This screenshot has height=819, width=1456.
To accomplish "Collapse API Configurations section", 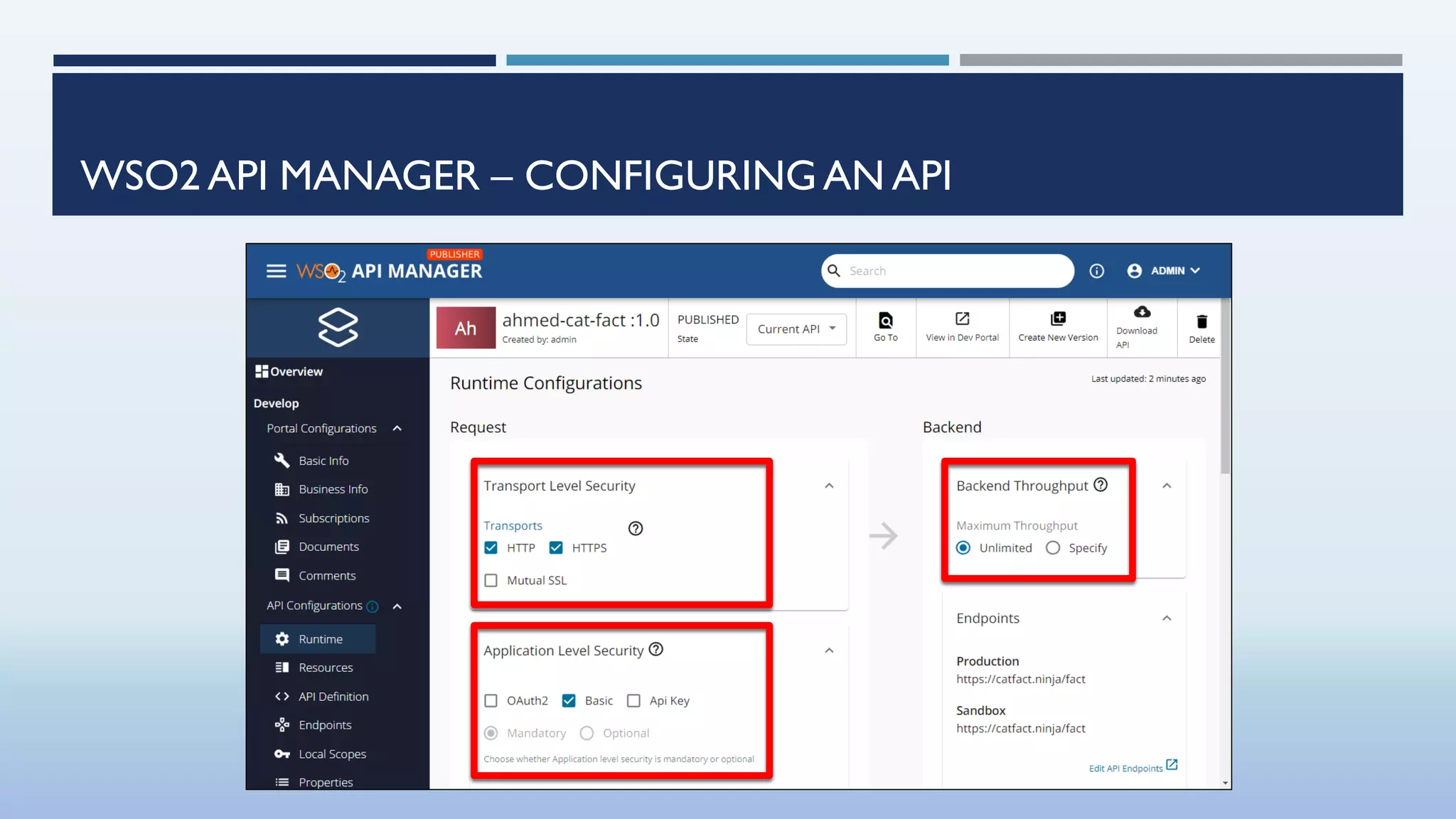I will pos(397,606).
